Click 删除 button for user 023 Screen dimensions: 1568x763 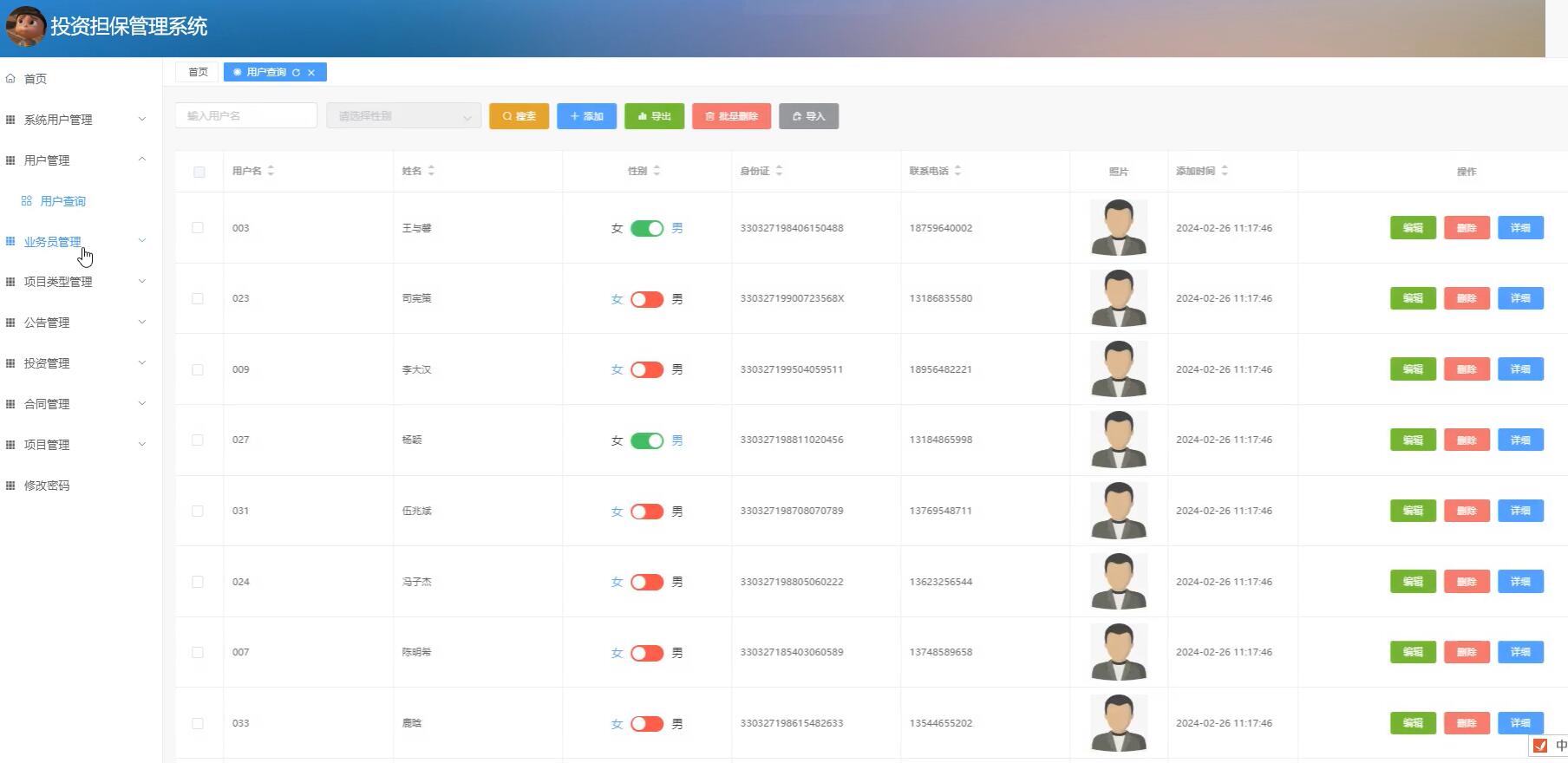tap(1467, 298)
